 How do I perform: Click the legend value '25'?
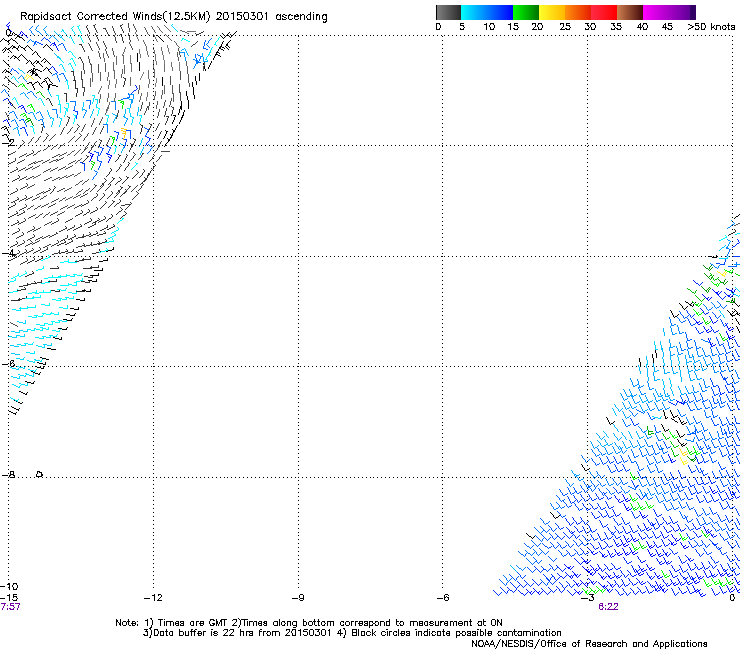click(x=565, y=27)
